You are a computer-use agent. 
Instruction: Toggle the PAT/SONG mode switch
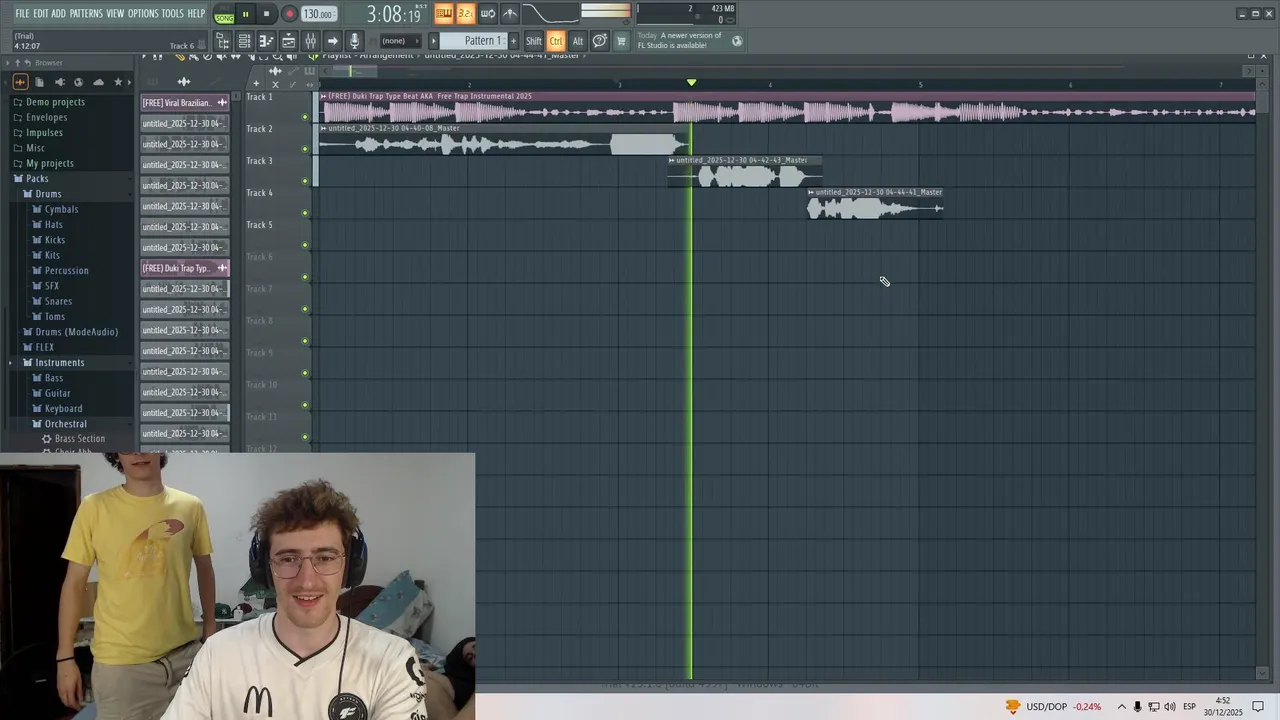click(x=224, y=15)
